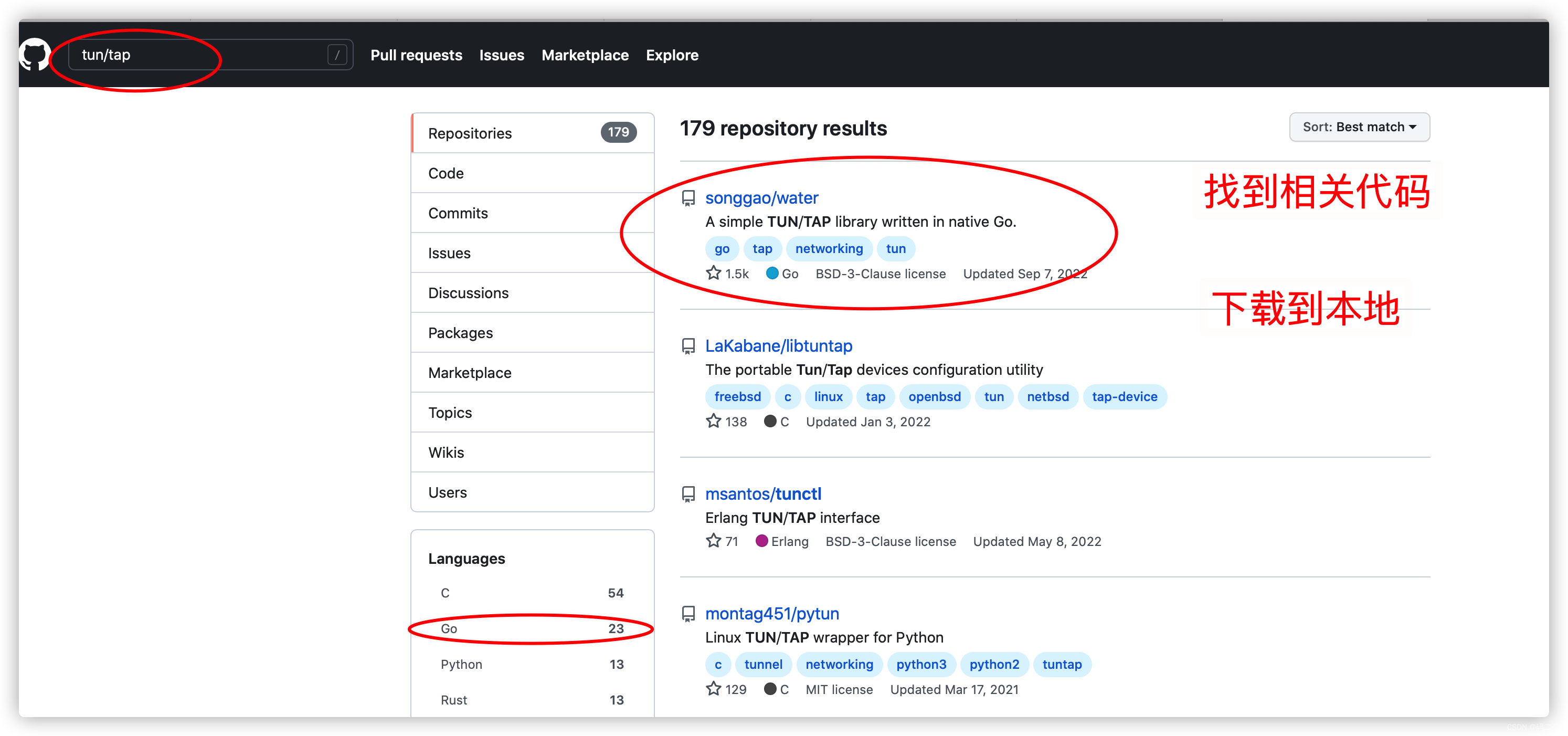Click repo icon beside songgao/water
Image resolution: width=1568 pixels, height=736 pixels.
pos(688,198)
